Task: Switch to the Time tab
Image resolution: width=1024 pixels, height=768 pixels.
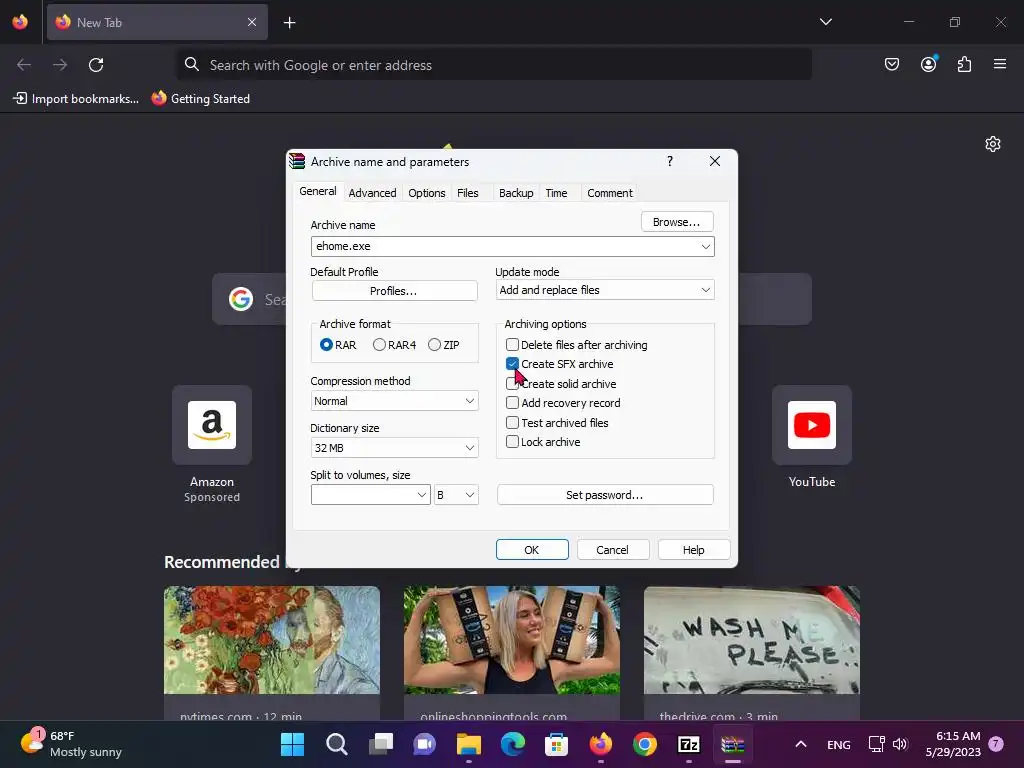Action: 556,193
